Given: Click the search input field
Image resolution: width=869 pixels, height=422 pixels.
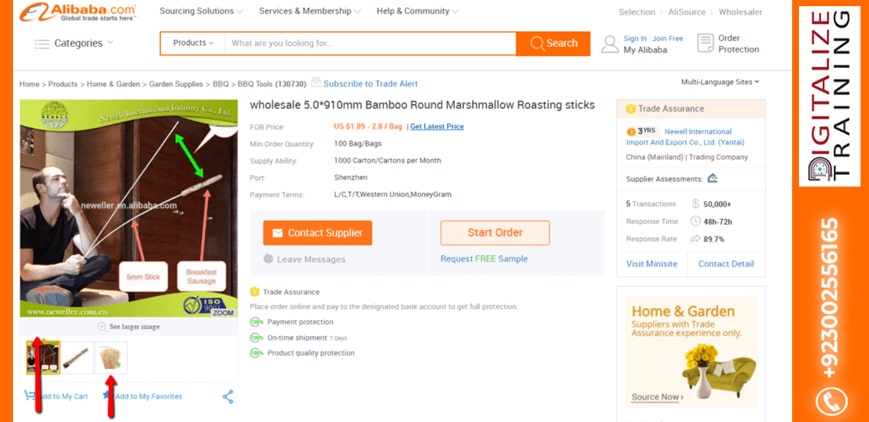Looking at the screenshot, I should tap(370, 44).
